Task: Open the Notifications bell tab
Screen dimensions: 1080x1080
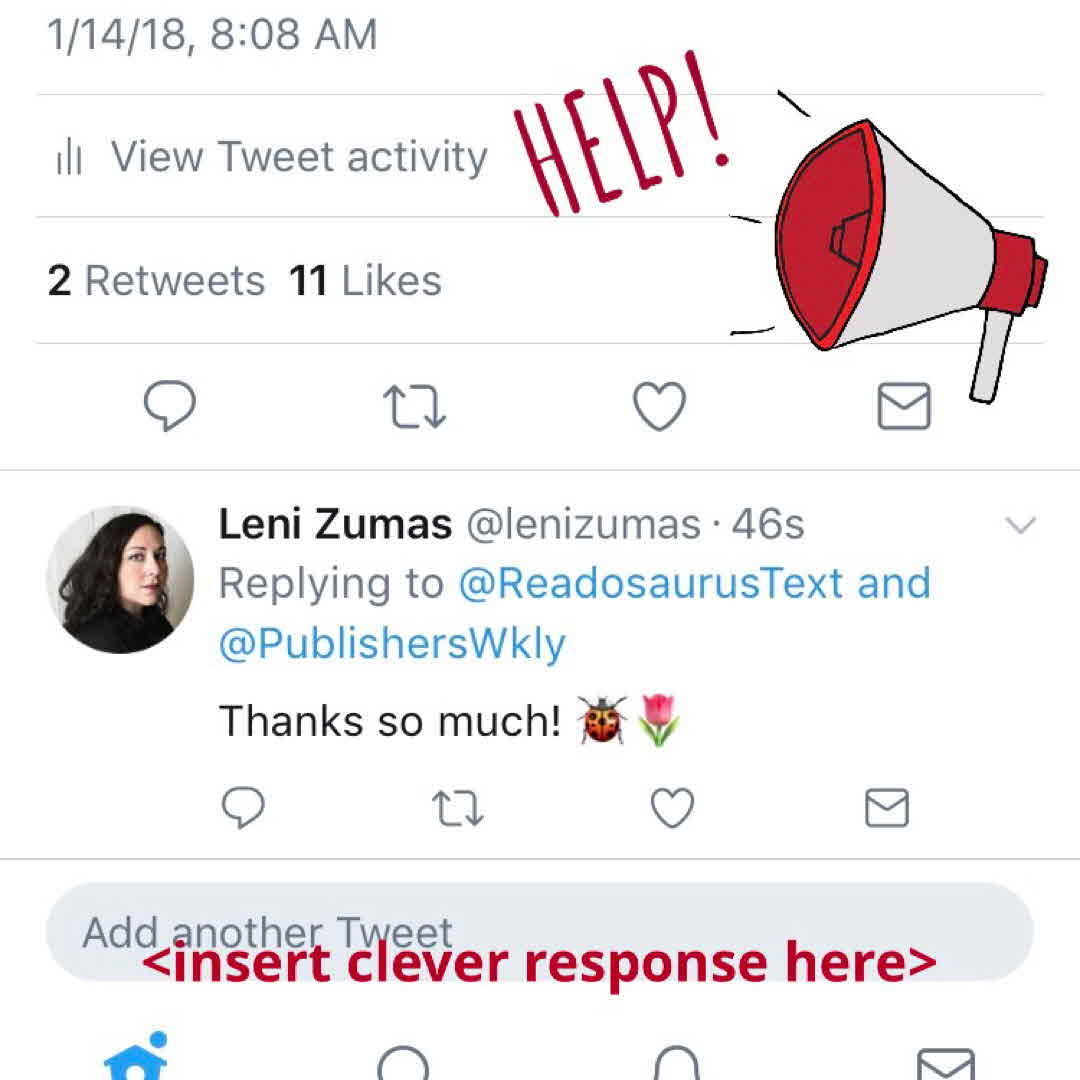Action: pos(676,1064)
